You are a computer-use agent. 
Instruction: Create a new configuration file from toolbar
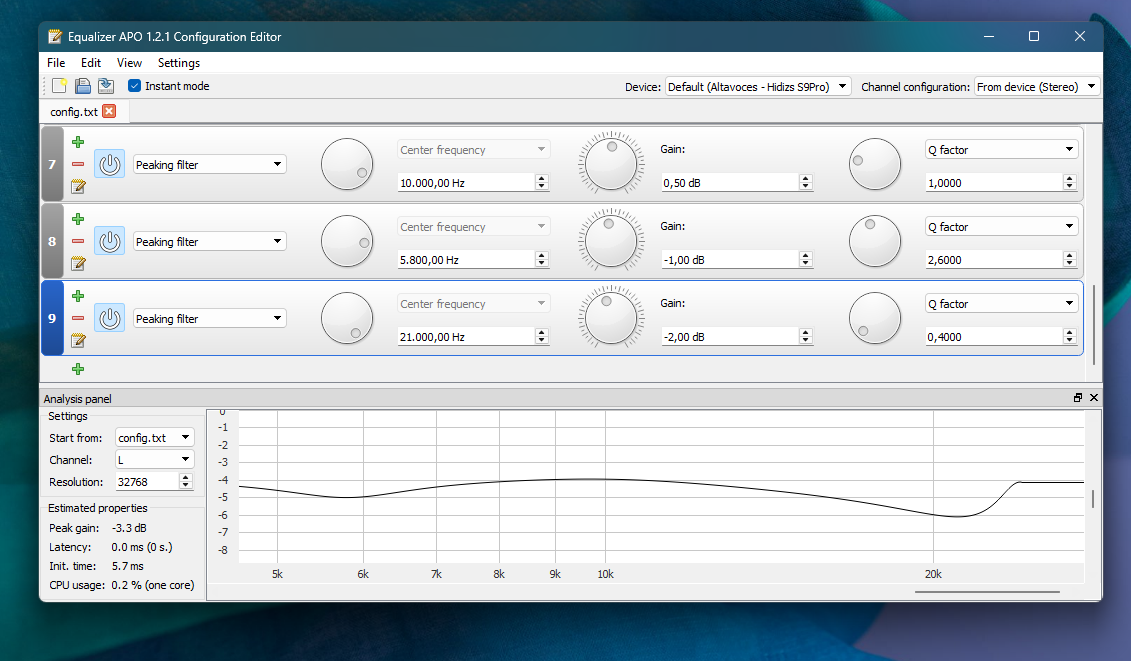point(59,86)
